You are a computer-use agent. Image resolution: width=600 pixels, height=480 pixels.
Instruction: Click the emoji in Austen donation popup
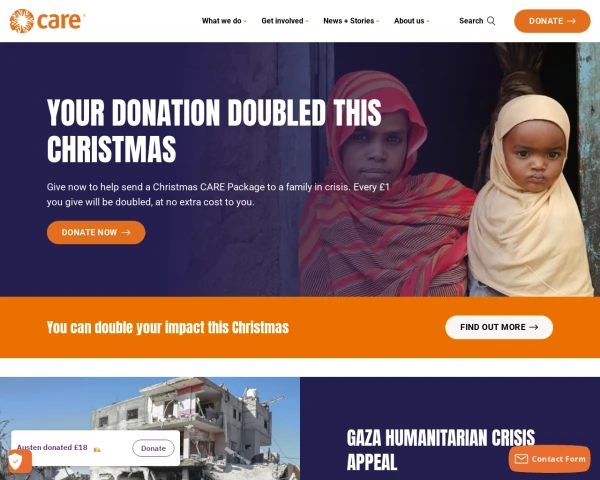click(97, 449)
